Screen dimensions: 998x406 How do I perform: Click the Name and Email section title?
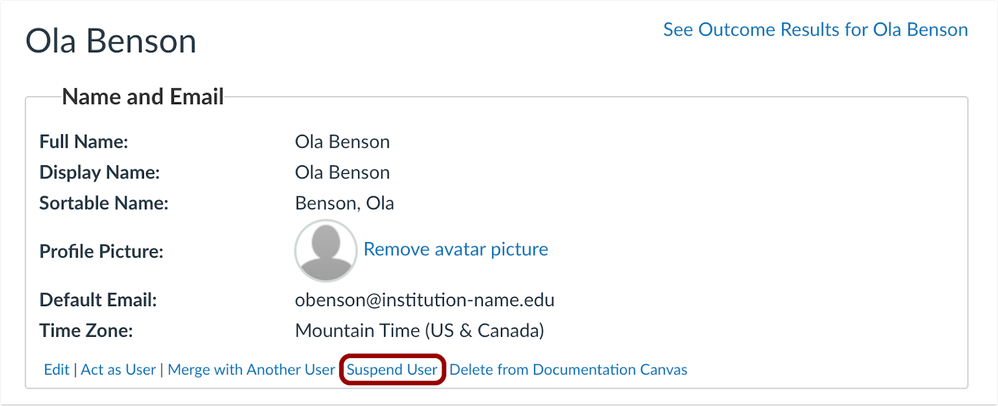tap(143, 97)
